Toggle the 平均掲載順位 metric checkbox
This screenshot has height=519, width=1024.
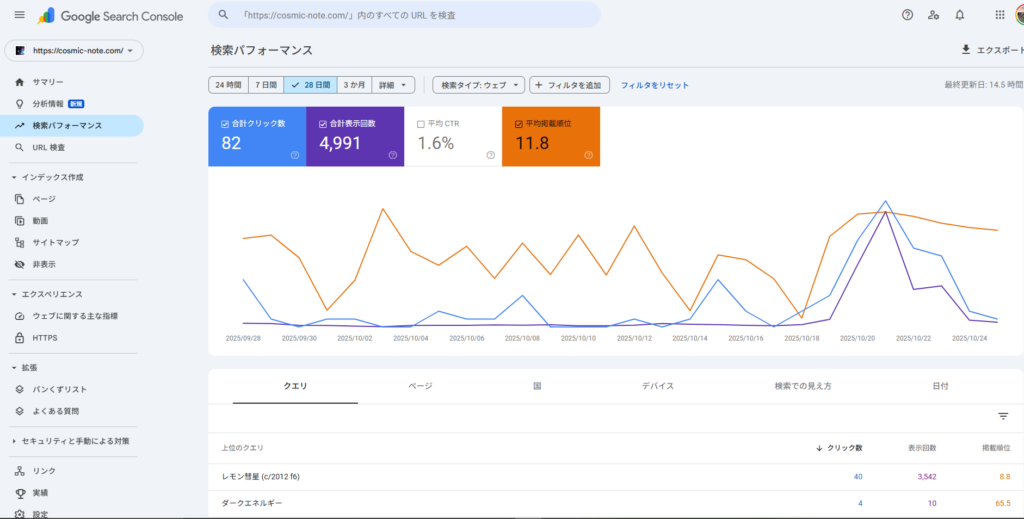tap(518, 124)
